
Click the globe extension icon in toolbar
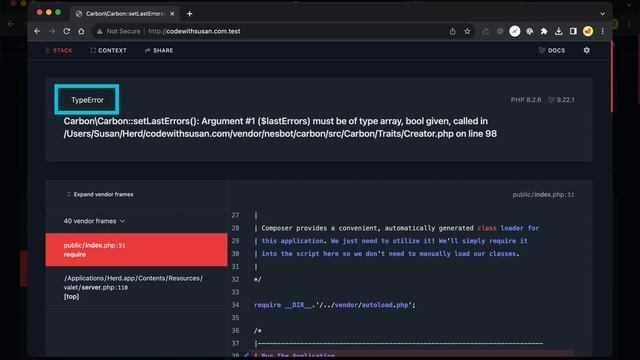tap(529, 31)
